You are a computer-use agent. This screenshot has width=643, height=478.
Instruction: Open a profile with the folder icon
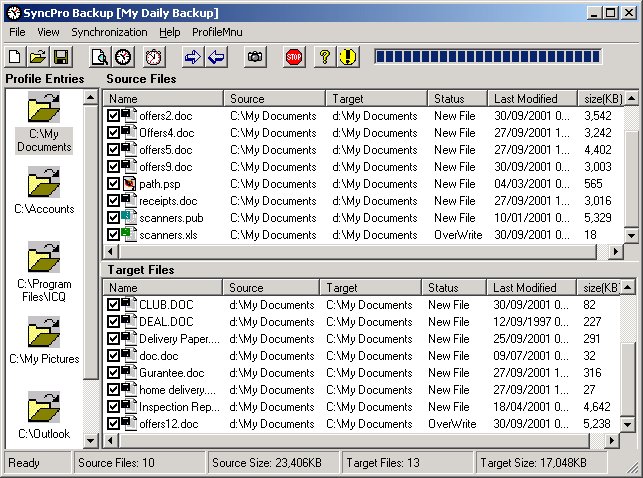tap(38, 57)
